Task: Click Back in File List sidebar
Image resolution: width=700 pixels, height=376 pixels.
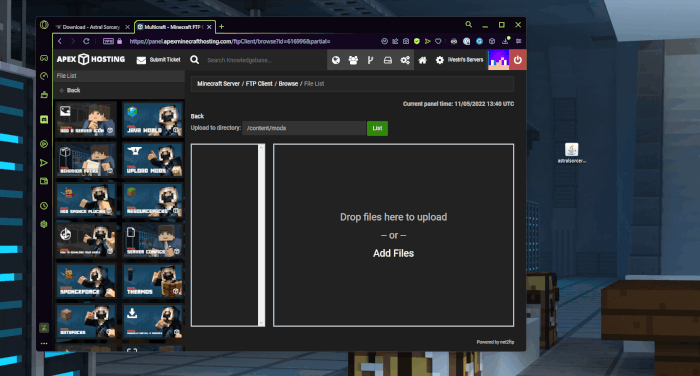Action: click(70, 90)
